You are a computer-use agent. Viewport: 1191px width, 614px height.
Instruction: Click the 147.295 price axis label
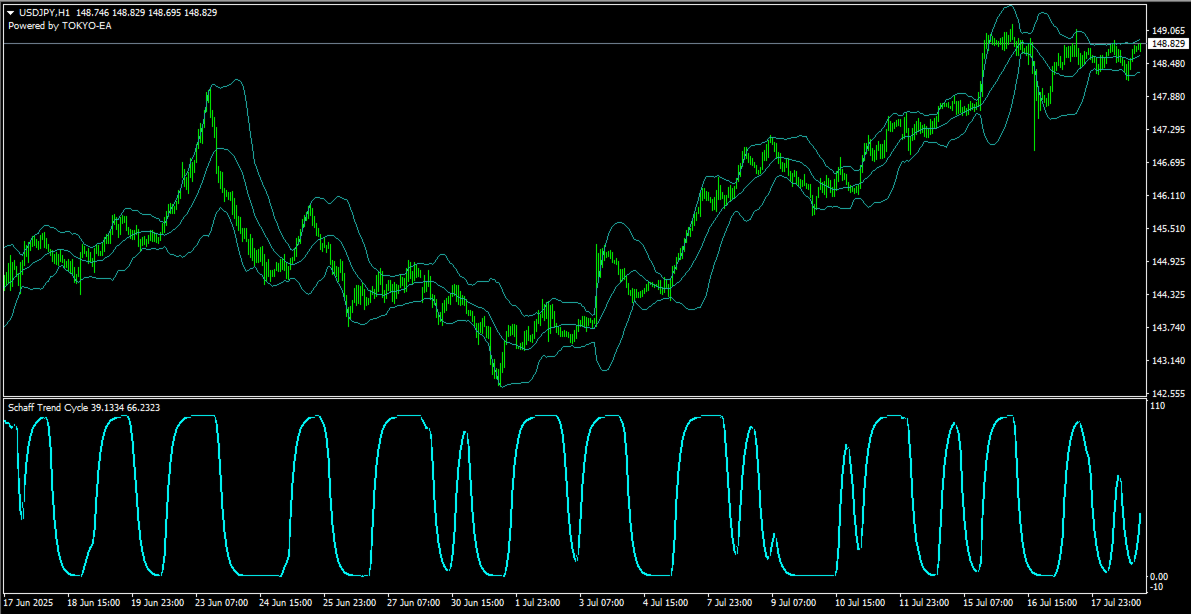click(x=1168, y=130)
